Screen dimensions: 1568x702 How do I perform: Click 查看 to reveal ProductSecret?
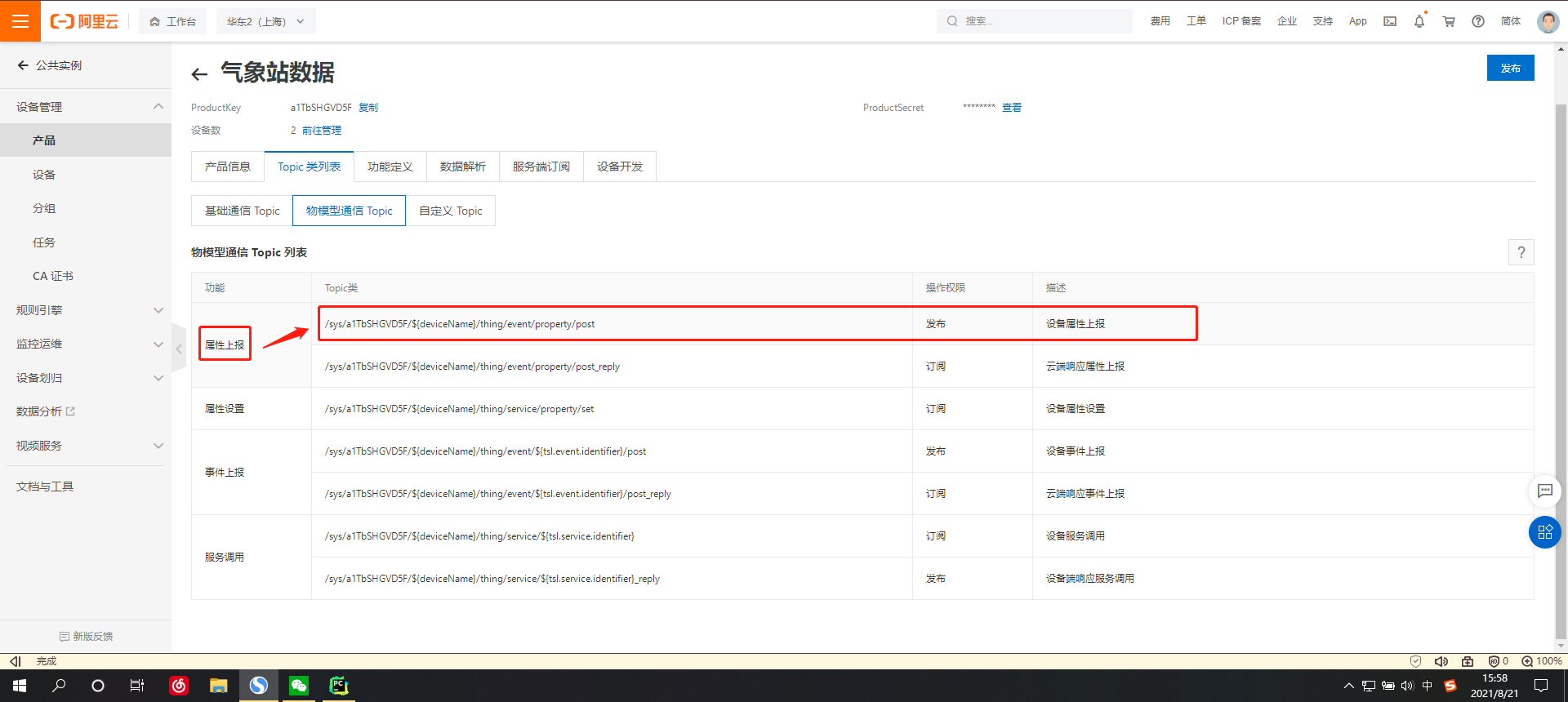coord(1012,108)
